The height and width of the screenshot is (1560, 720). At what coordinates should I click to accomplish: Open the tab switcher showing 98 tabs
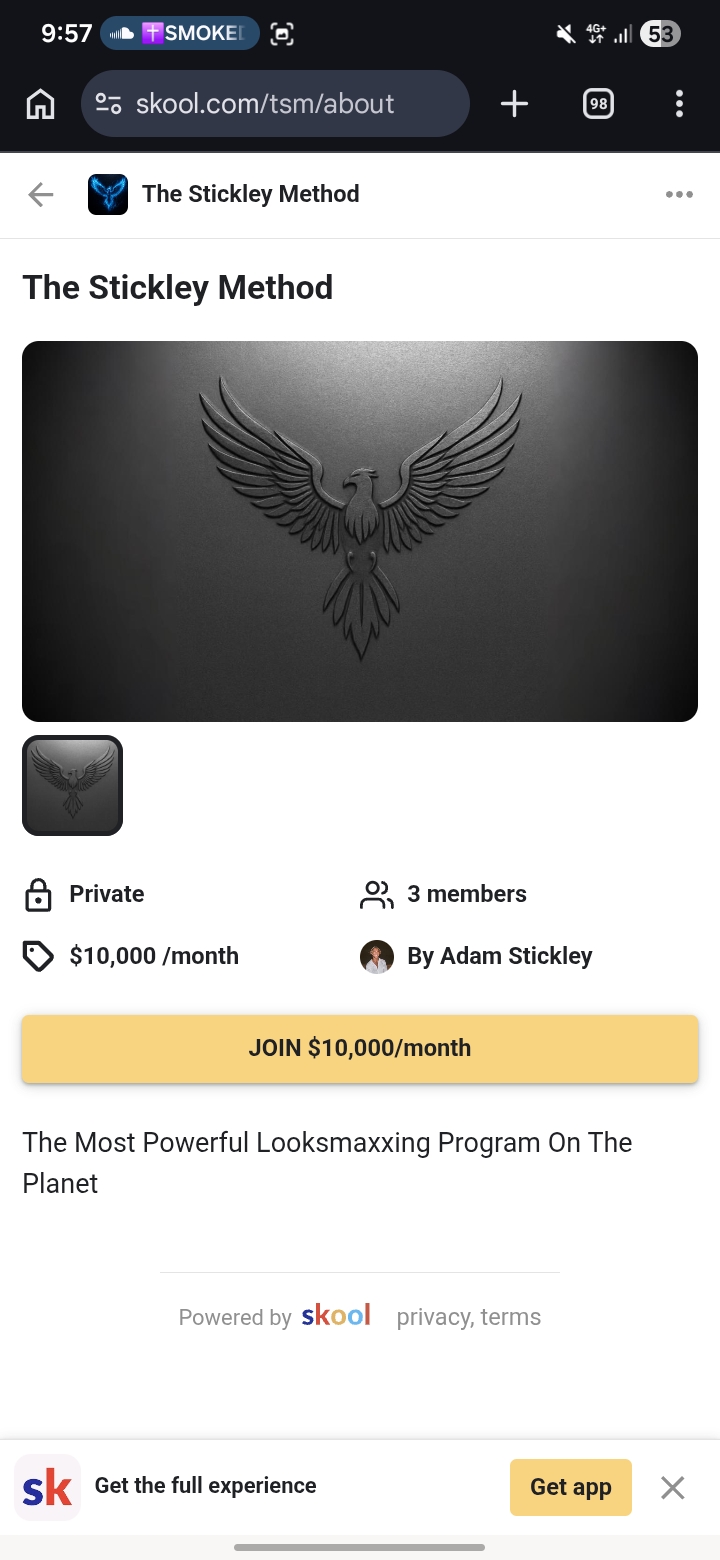click(x=598, y=104)
